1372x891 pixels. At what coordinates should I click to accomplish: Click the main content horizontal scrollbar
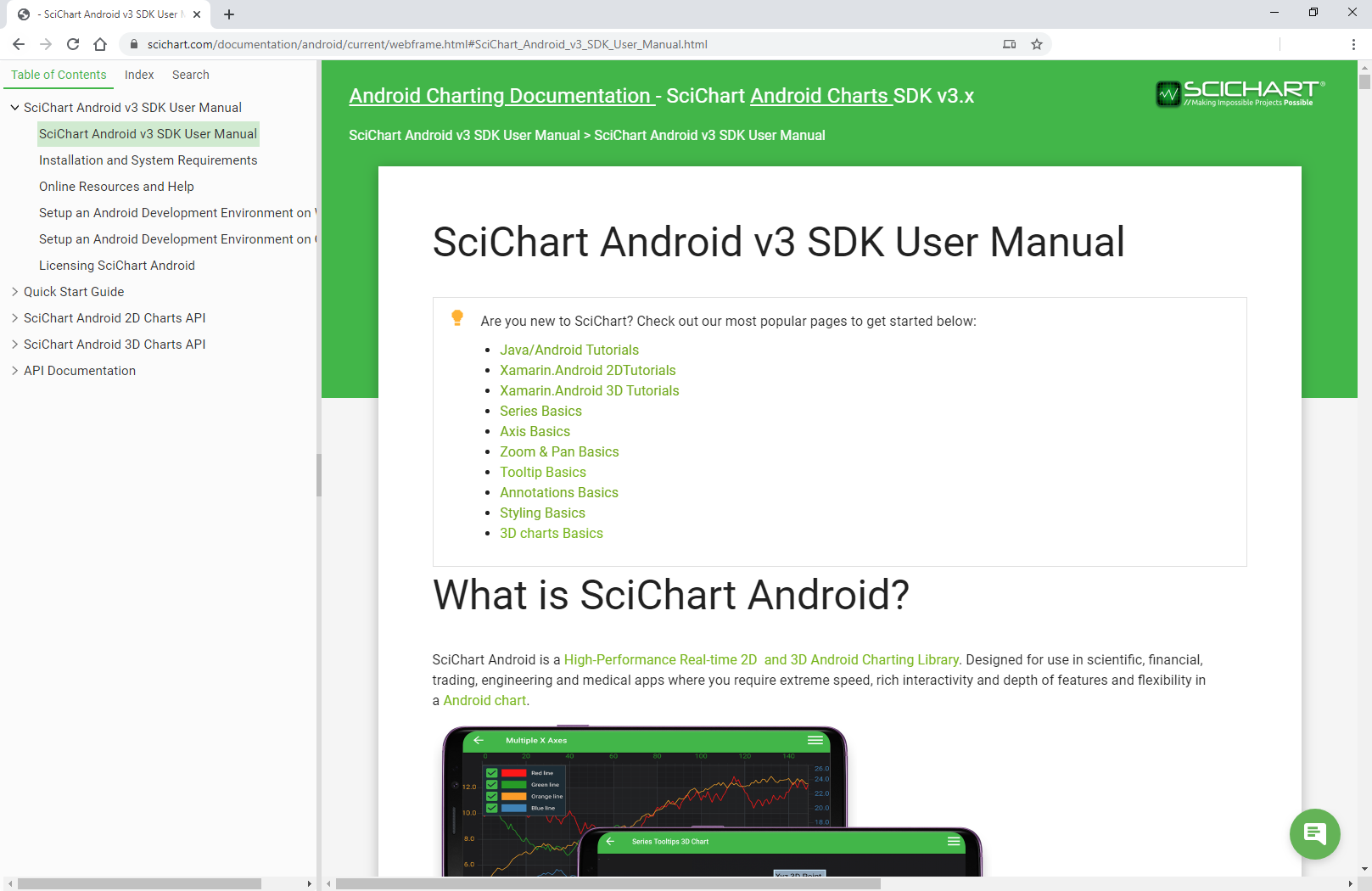click(608, 883)
